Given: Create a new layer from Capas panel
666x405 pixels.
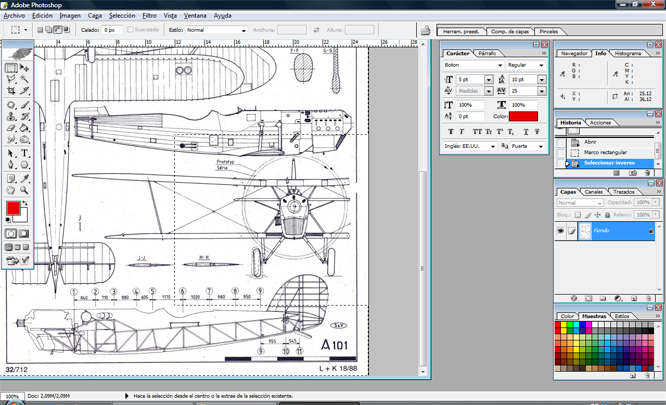Looking at the screenshot, I should (x=634, y=297).
